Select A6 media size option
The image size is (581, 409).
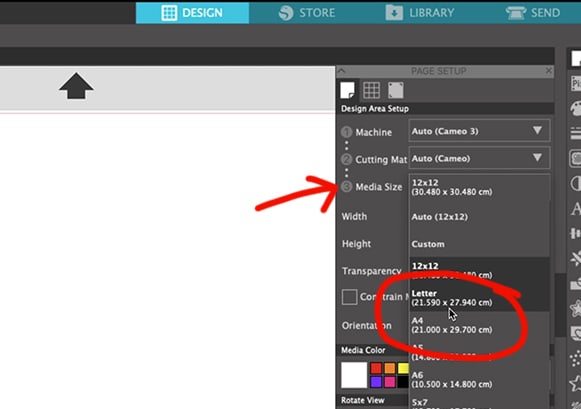pyautogui.click(x=479, y=379)
